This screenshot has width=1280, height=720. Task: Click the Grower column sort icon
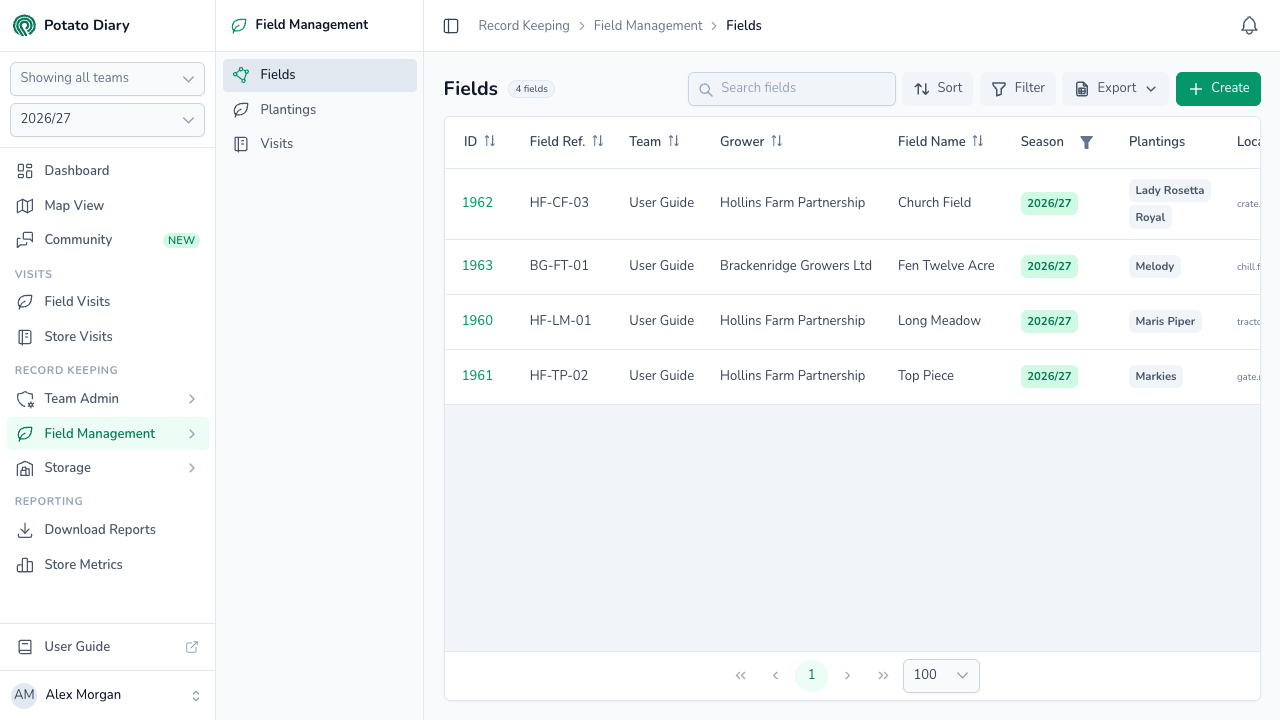point(777,141)
